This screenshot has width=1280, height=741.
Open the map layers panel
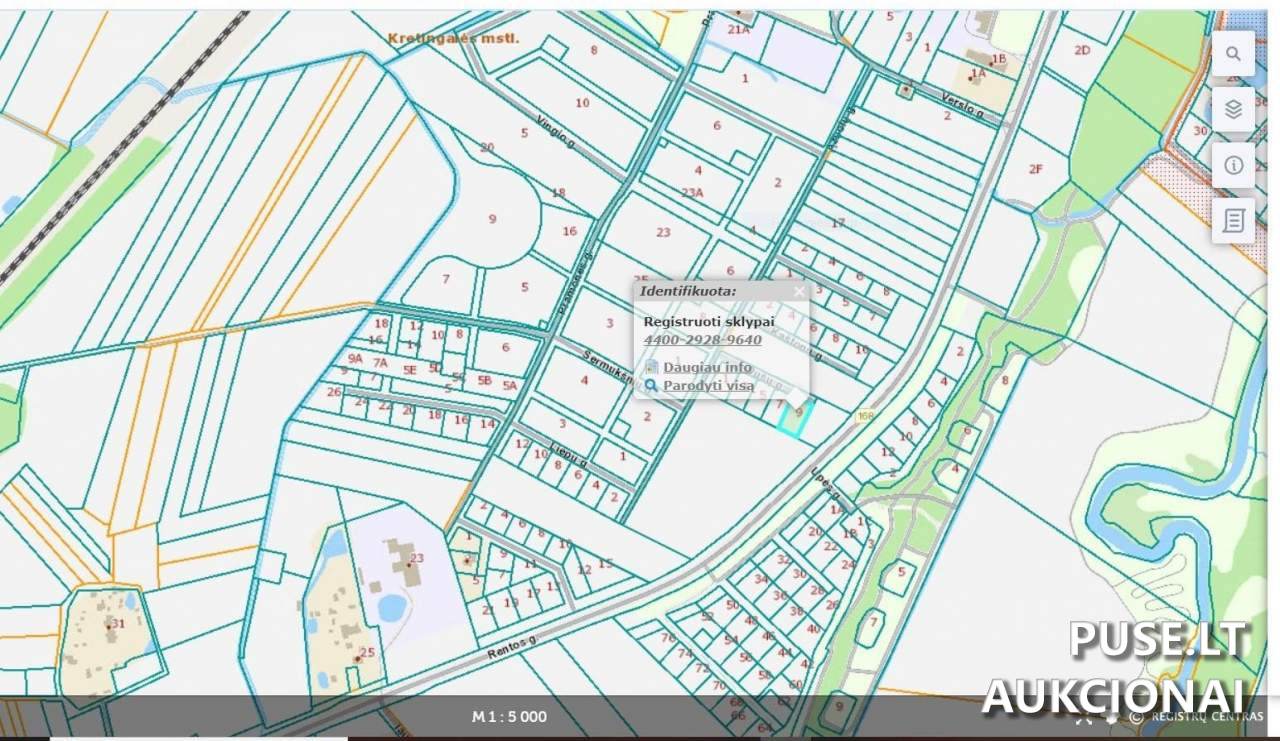click(x=1233, y=110)
